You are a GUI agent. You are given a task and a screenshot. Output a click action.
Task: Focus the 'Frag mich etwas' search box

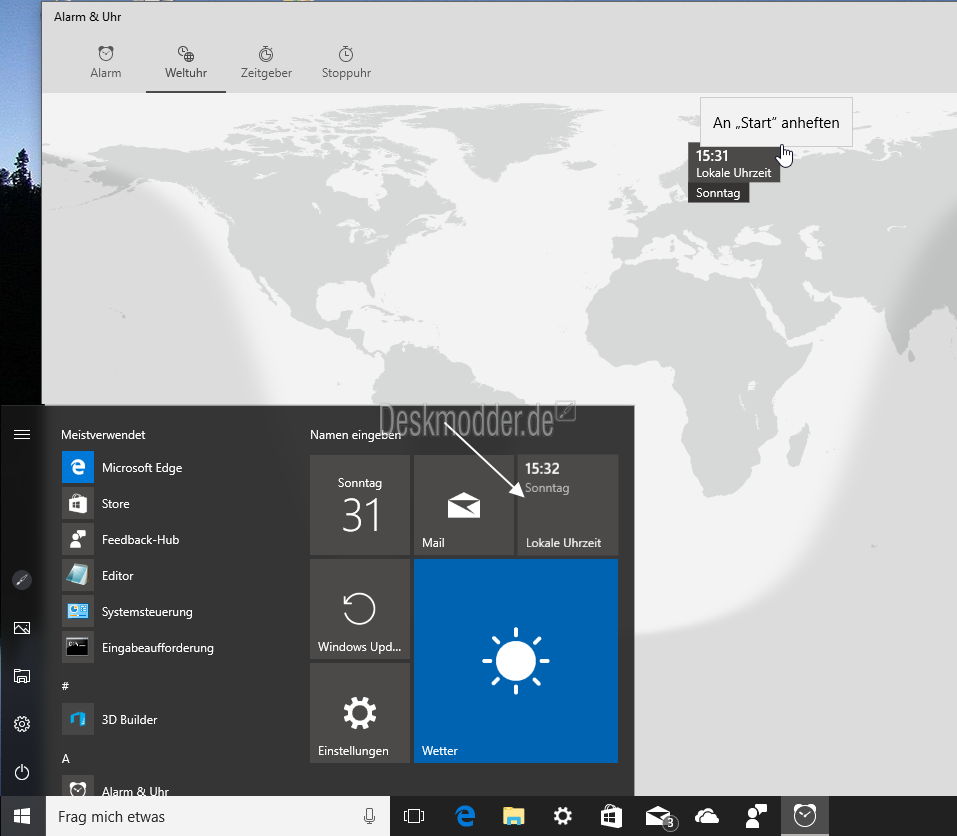217,816
